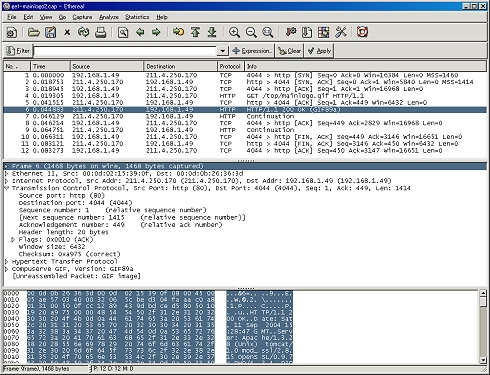Reload the capture file icon
Image resolution: width=490 pixels, height=375 pixels.
[x=83, y=32]
